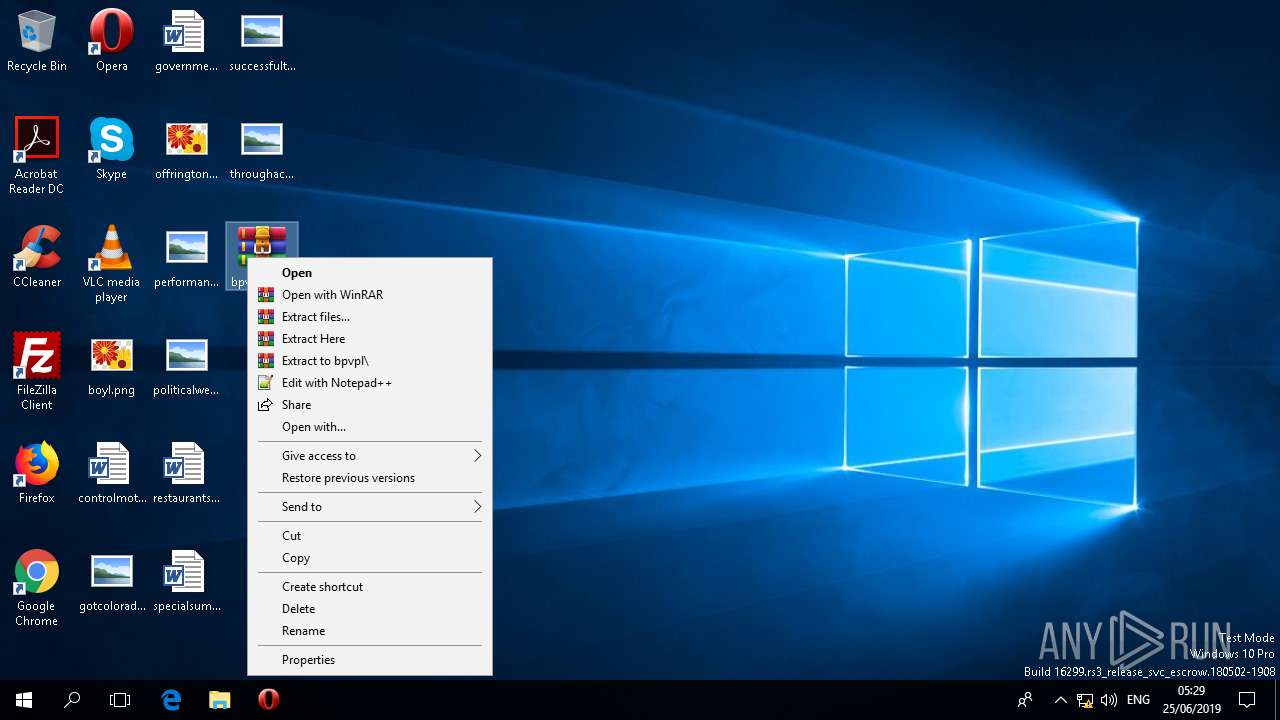This screenshot has height=720, width=1280.
Task: Choose Restore previous versions
Action: (x=370, y=478)
